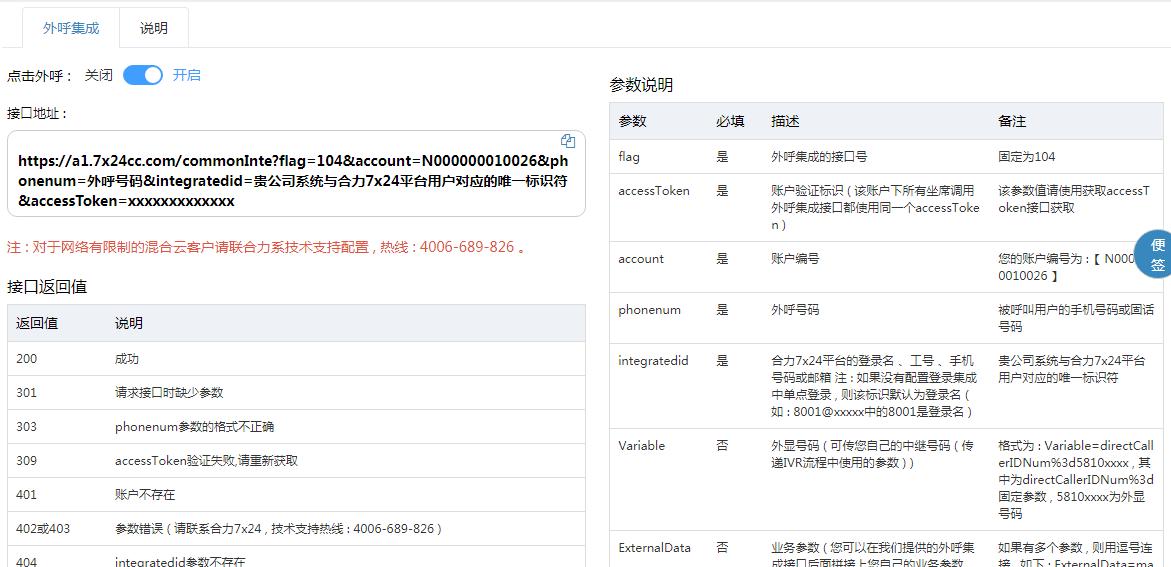
Task: Select the ExternalData parameter name
Action: [x=654, y=548]
